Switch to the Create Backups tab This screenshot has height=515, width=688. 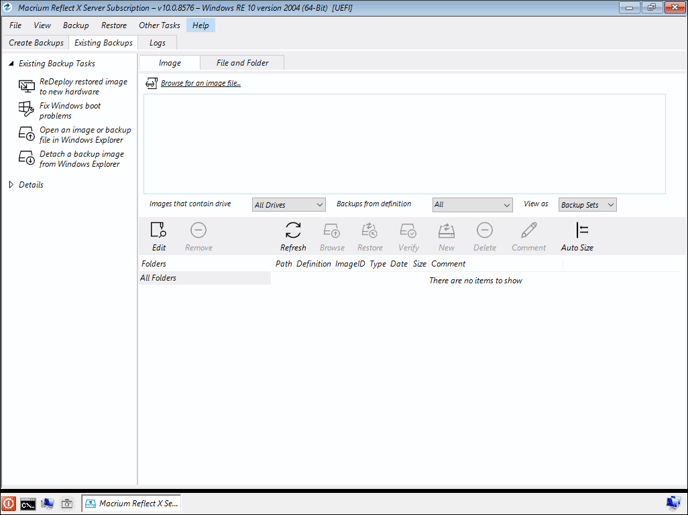[x=36, y=43]
